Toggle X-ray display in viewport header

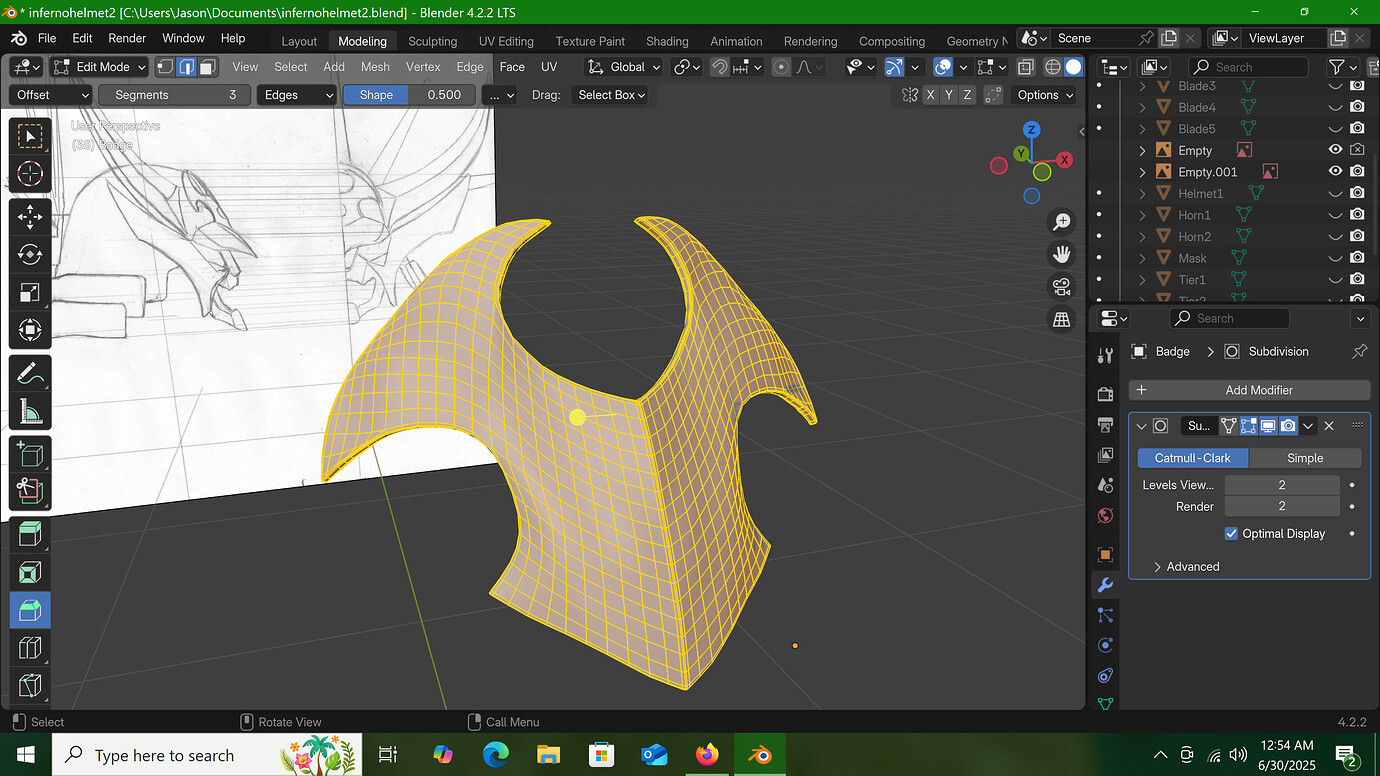coord(1025,67)
